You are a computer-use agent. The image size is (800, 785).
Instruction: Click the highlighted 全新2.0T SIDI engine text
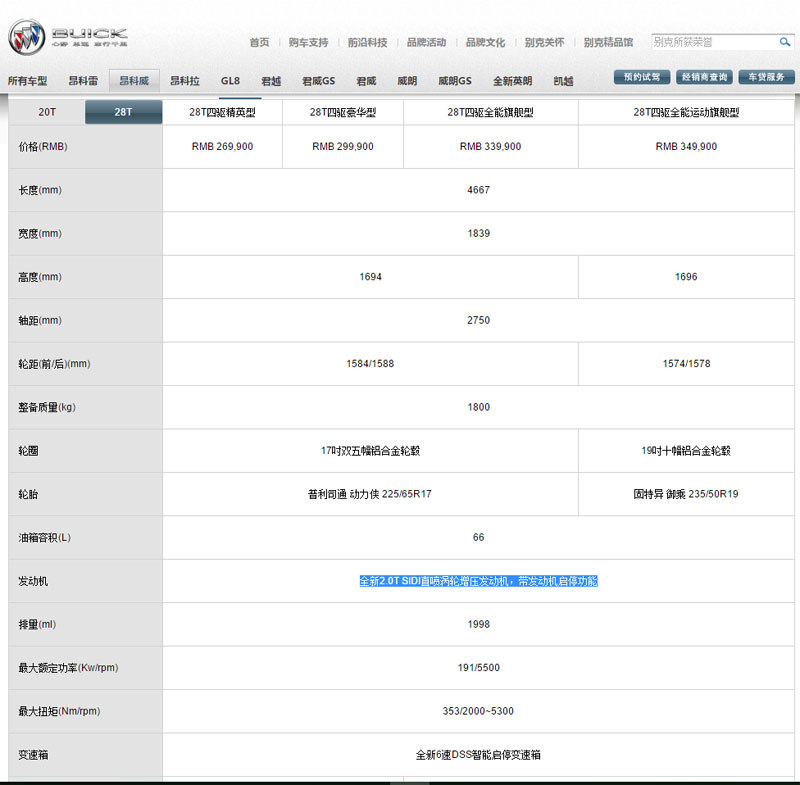(479, 581)
